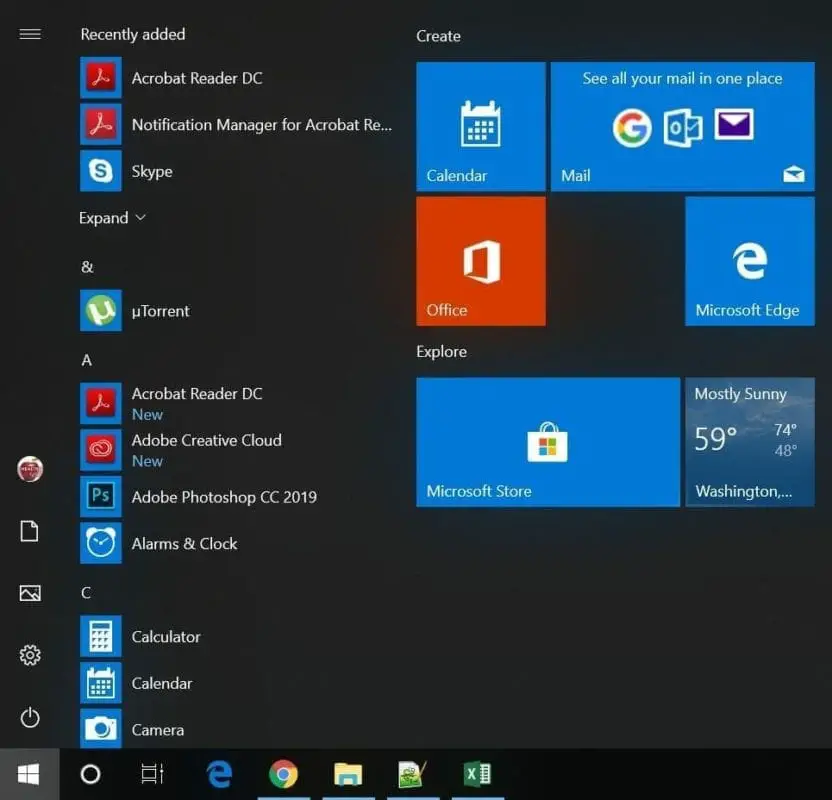
Task: Click the 'Create' tile group title
Action: [x=438, y=36]
